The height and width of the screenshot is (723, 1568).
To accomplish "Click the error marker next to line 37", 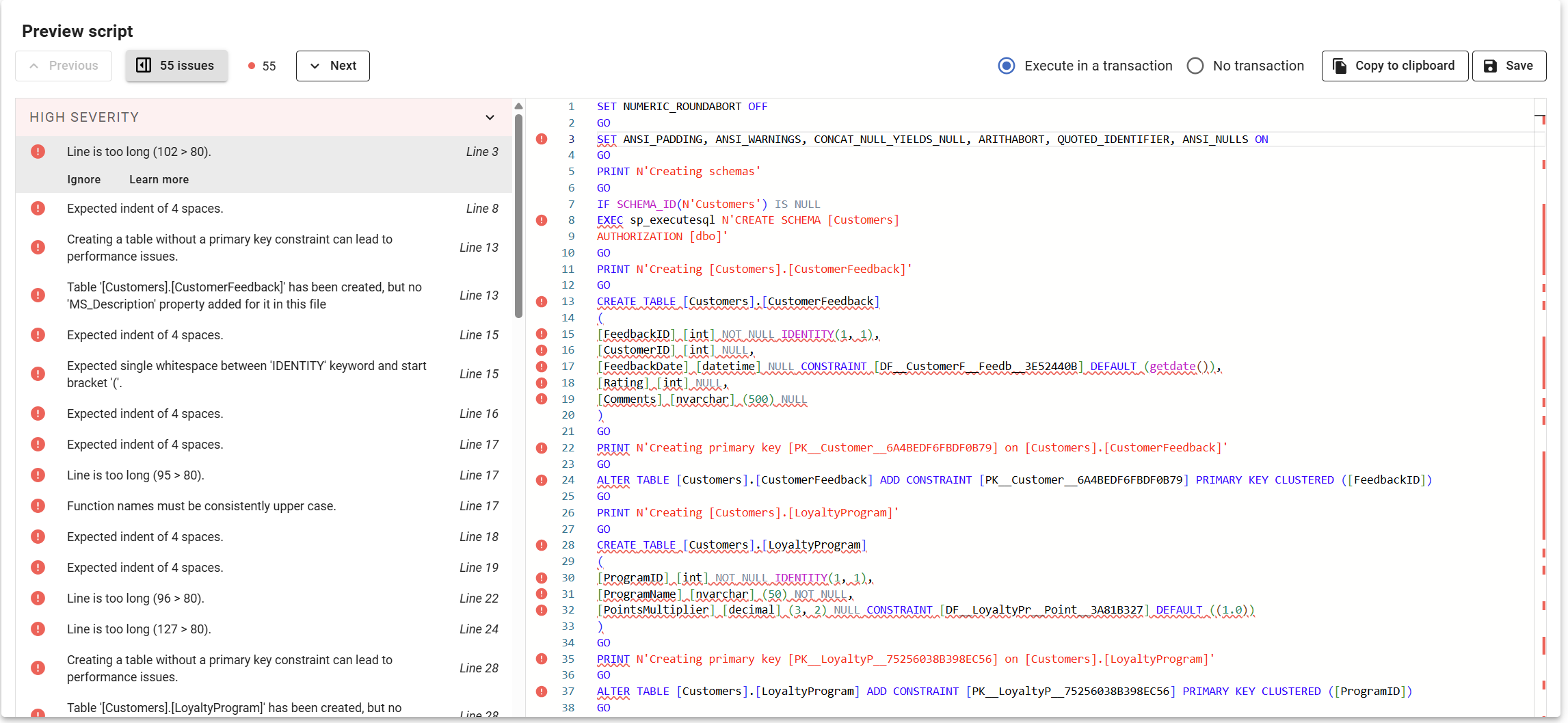I will tap(542, 692).
